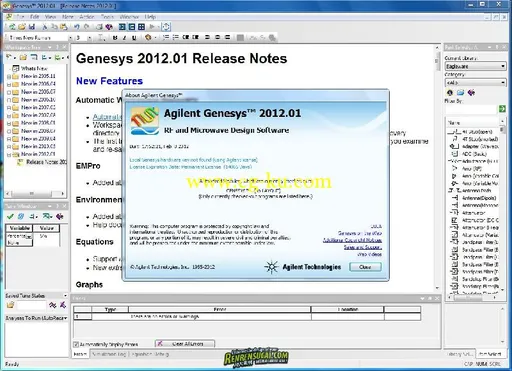Click the Clear All Errors button
This screenshot has height=371, width=512.
coord(185,344)
